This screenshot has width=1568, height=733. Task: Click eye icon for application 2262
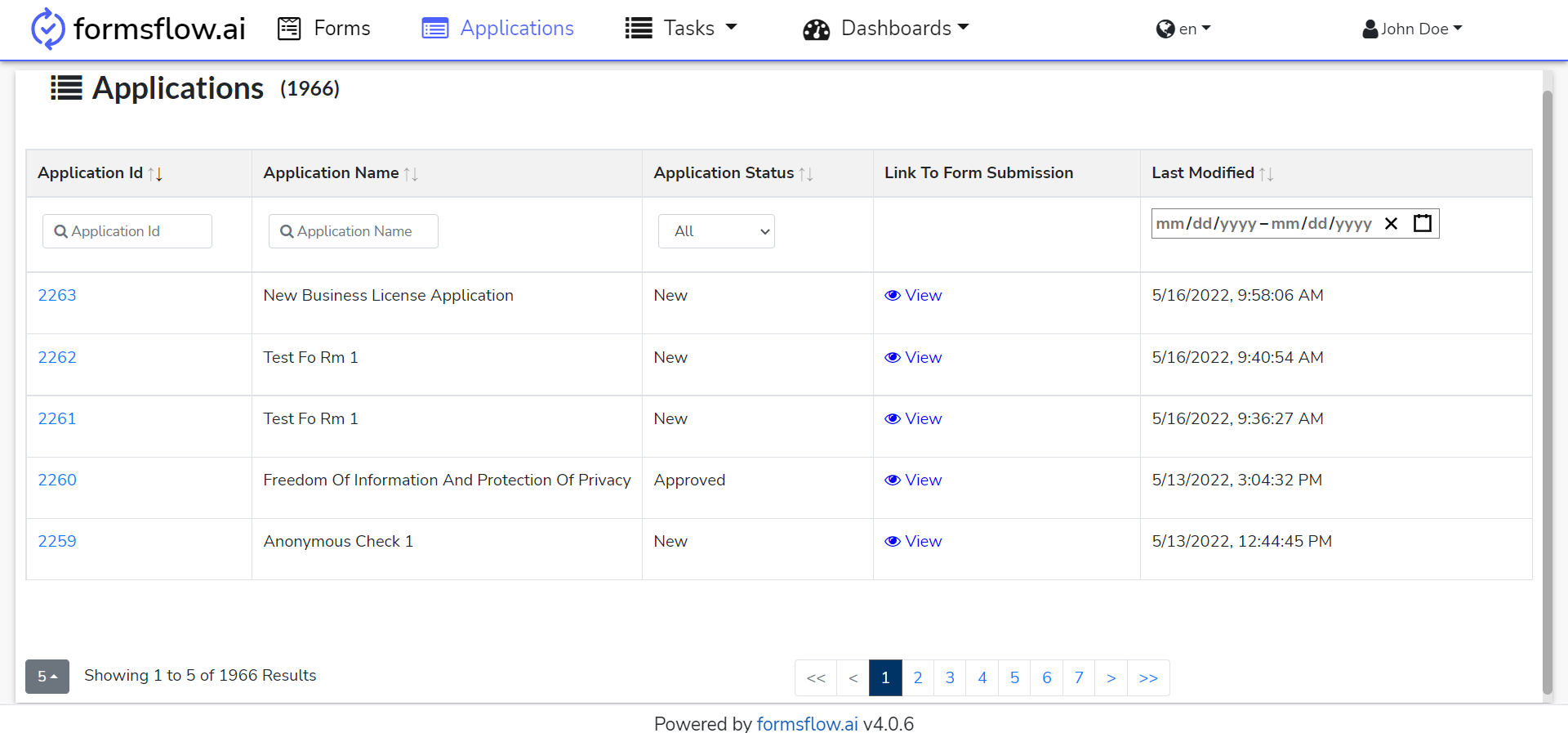893,358
